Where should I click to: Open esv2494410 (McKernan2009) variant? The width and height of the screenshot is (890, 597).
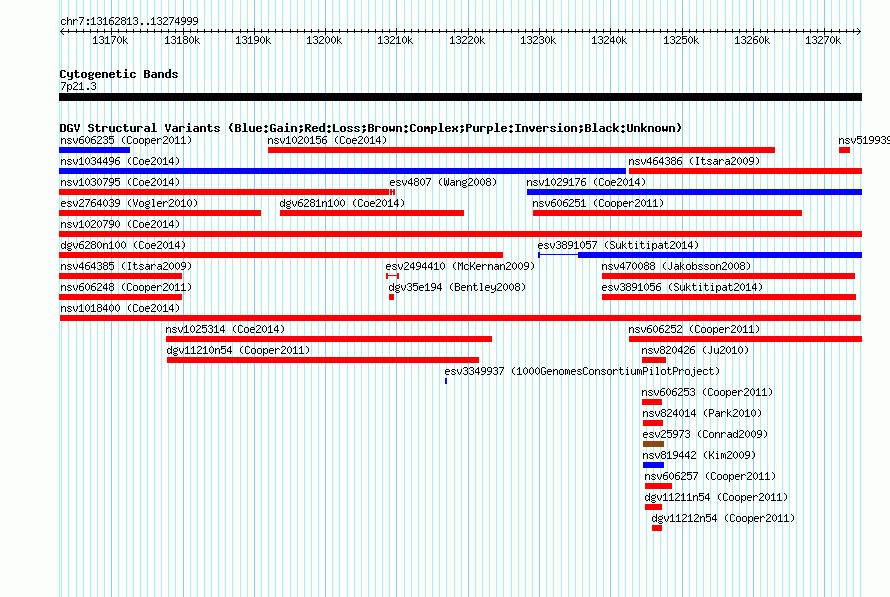[460, 266]
